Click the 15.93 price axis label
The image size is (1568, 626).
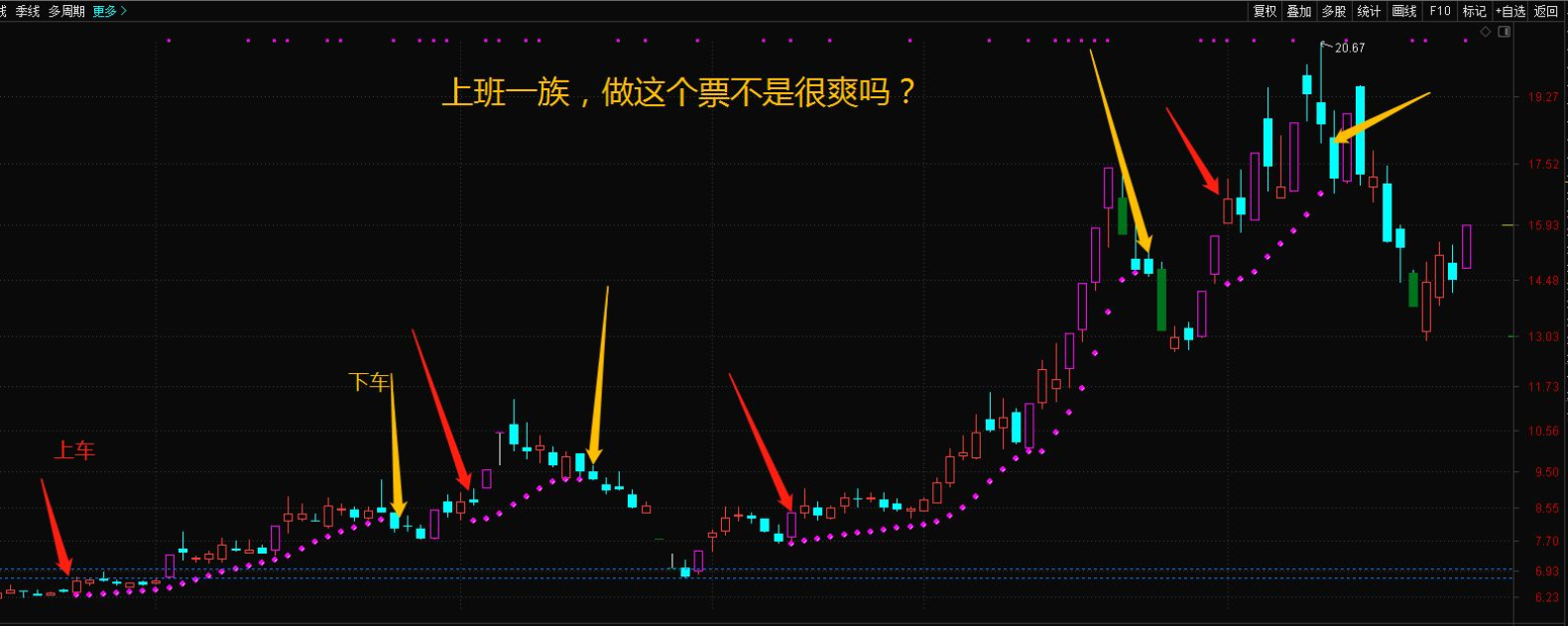click(x=1543, y=226)
